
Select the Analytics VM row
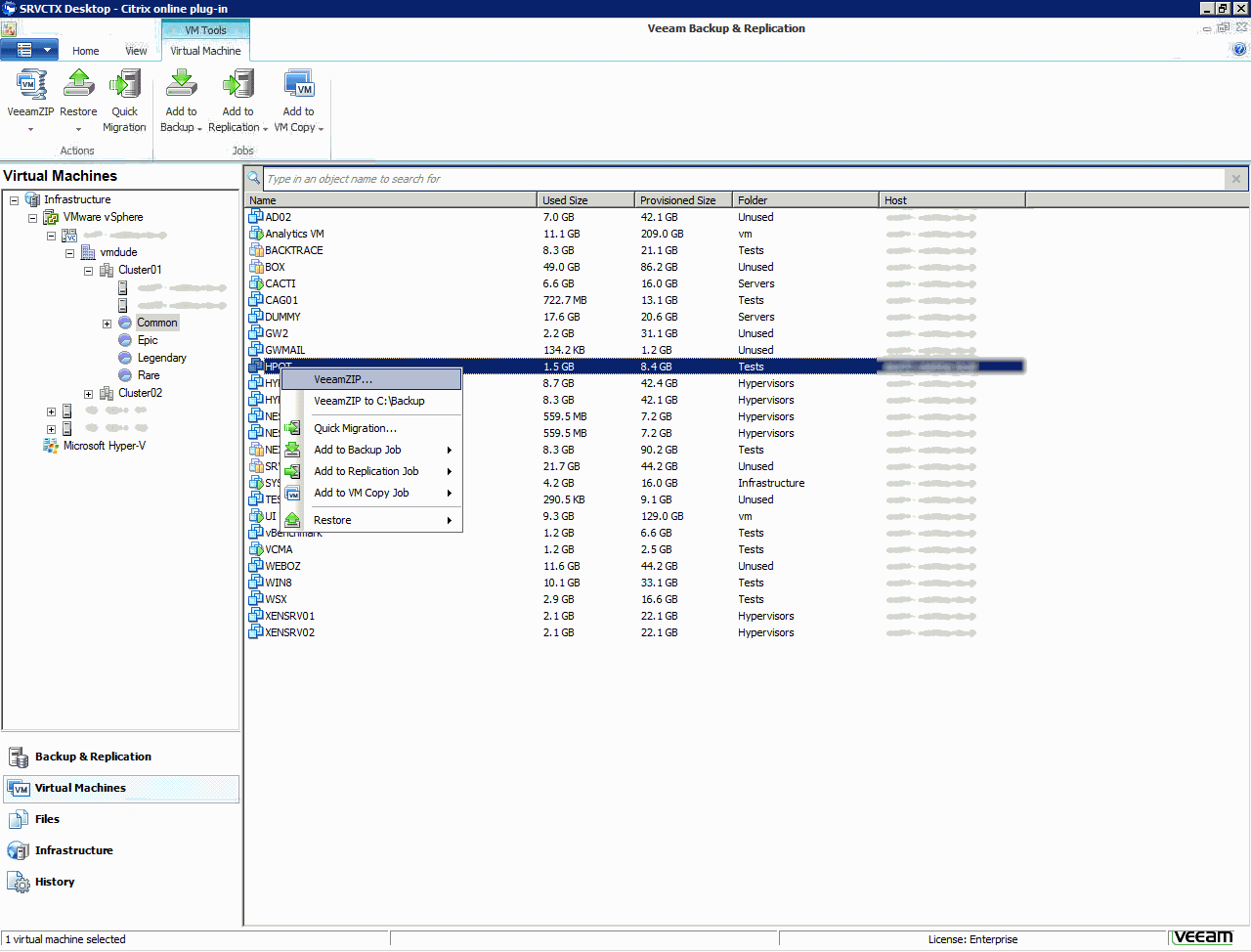[x=635, y=234]
